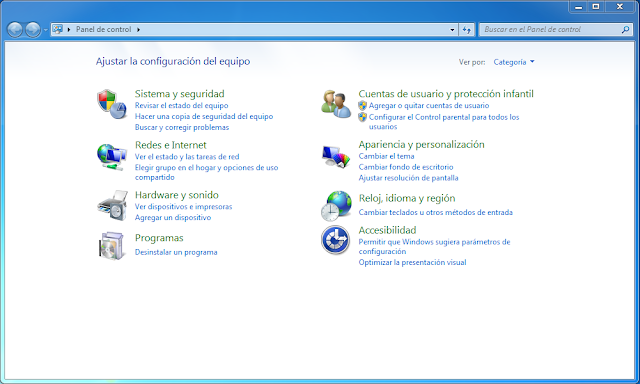Open the Cuentas de usuario people icon

(x=336, y=104)
